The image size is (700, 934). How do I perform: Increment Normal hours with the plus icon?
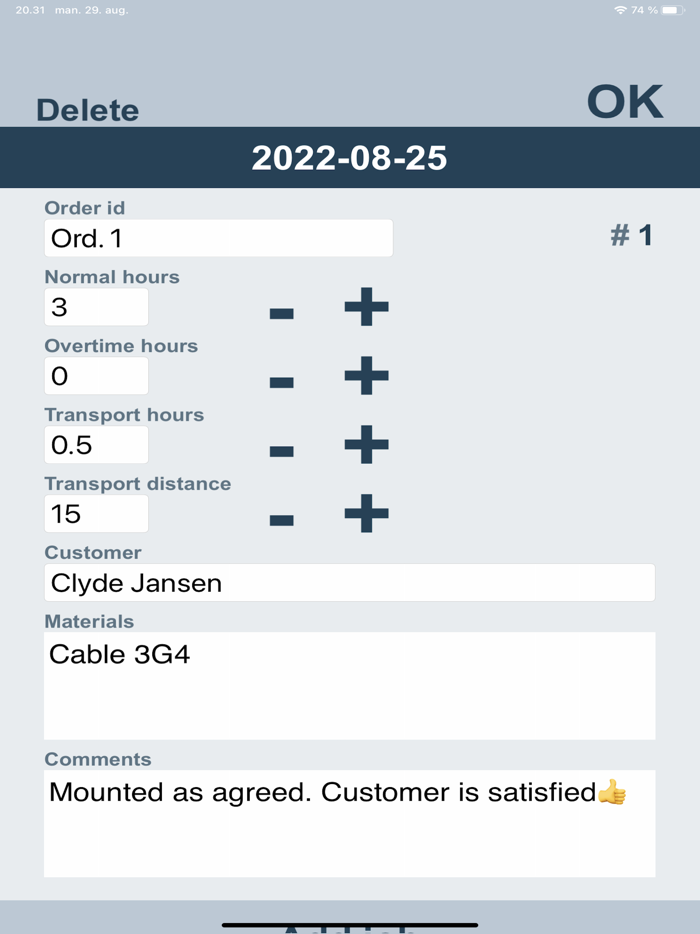365,307
